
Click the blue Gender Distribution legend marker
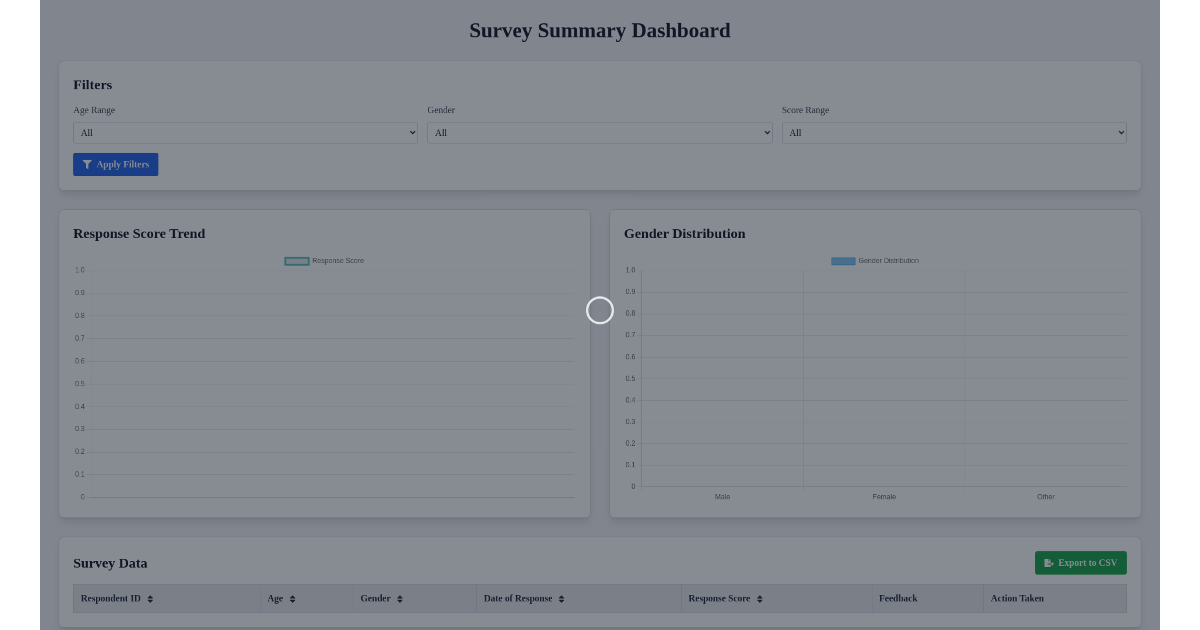click(x=842, y=260)
